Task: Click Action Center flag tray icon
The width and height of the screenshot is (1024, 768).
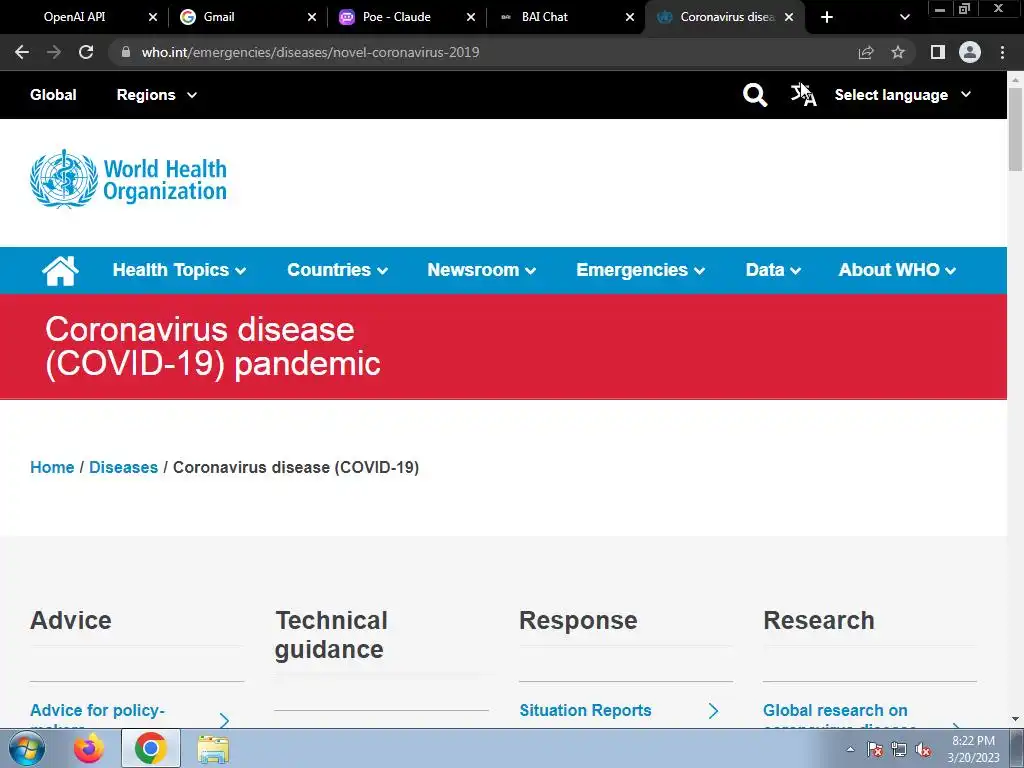Action: [875, 749]
